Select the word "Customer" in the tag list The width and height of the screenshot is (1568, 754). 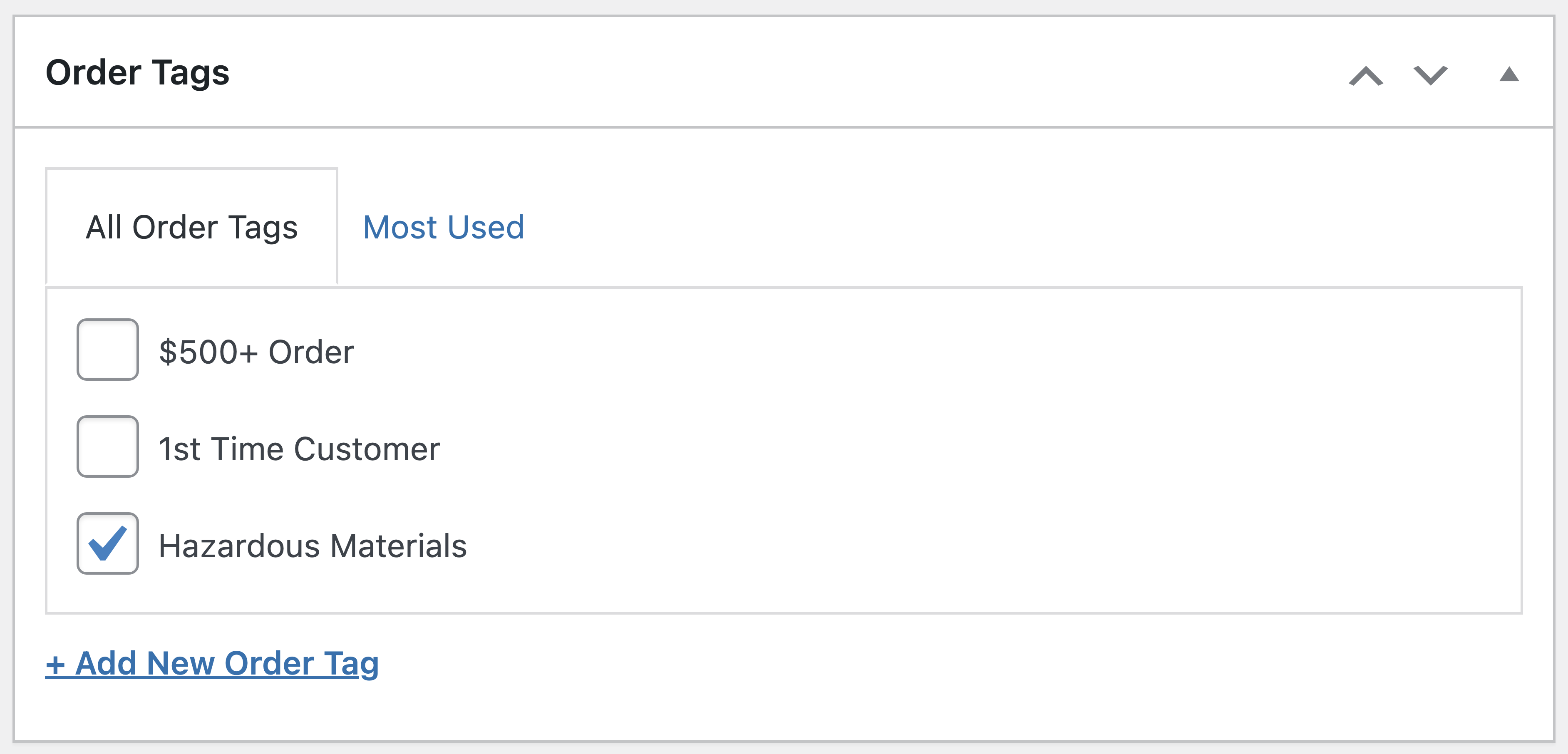(x=367, y=449)
